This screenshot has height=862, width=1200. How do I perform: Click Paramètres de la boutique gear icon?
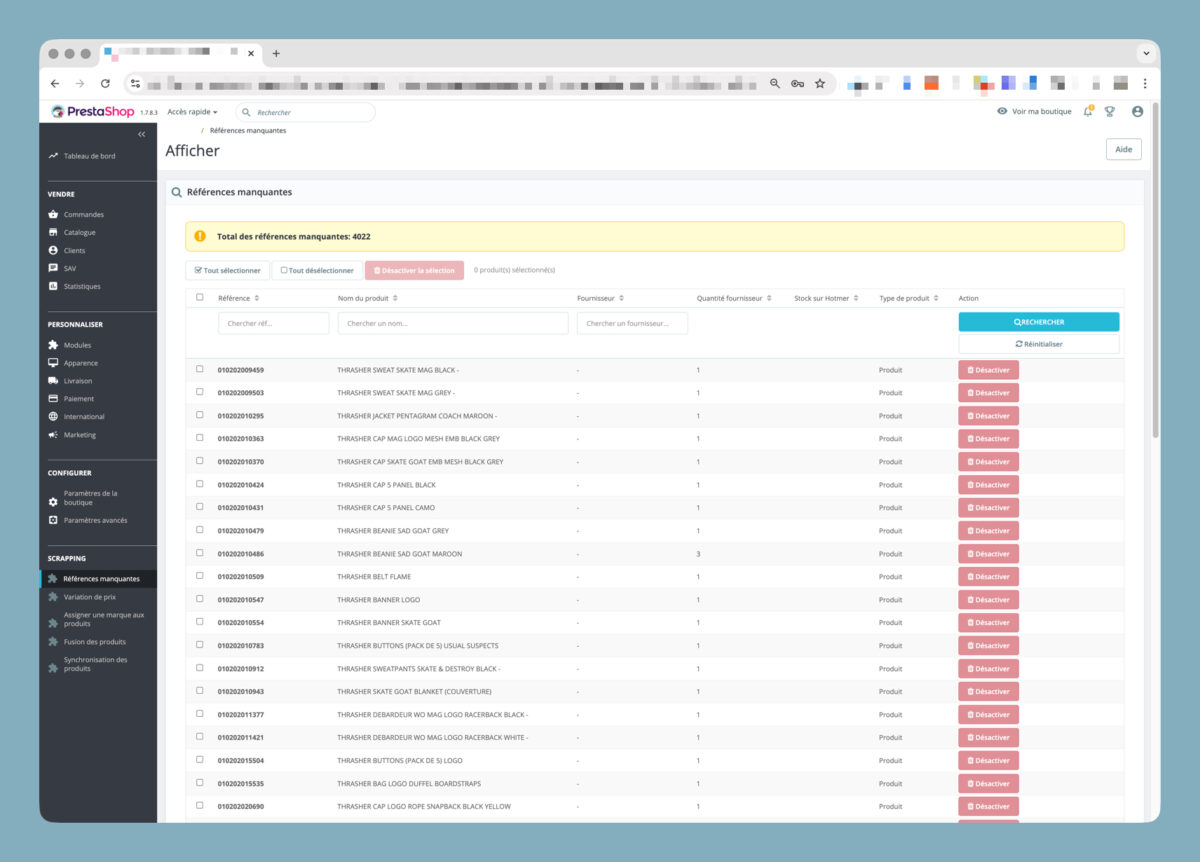coord(53,502)
